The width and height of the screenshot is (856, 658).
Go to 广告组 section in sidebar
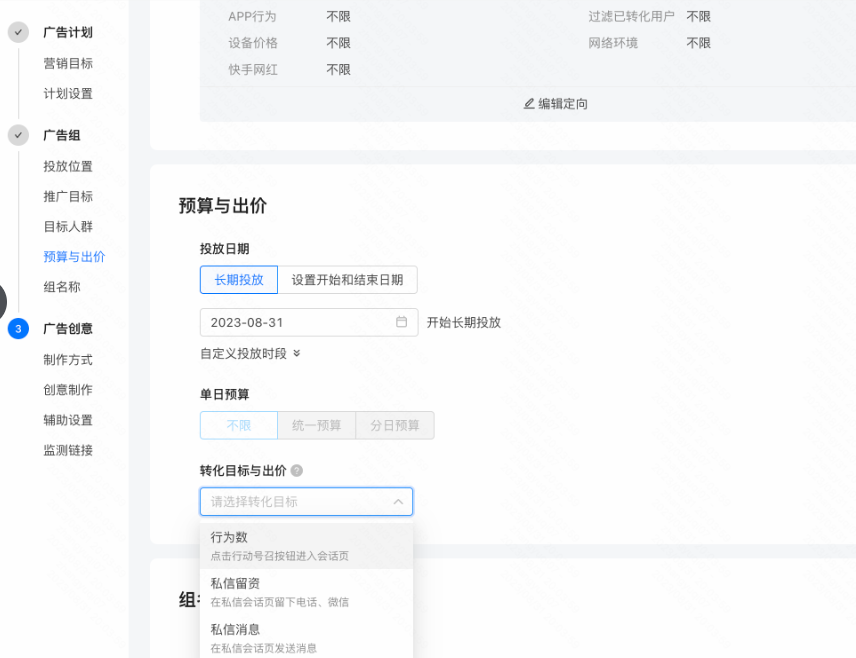pyautogui.click(x=62, y=135)
